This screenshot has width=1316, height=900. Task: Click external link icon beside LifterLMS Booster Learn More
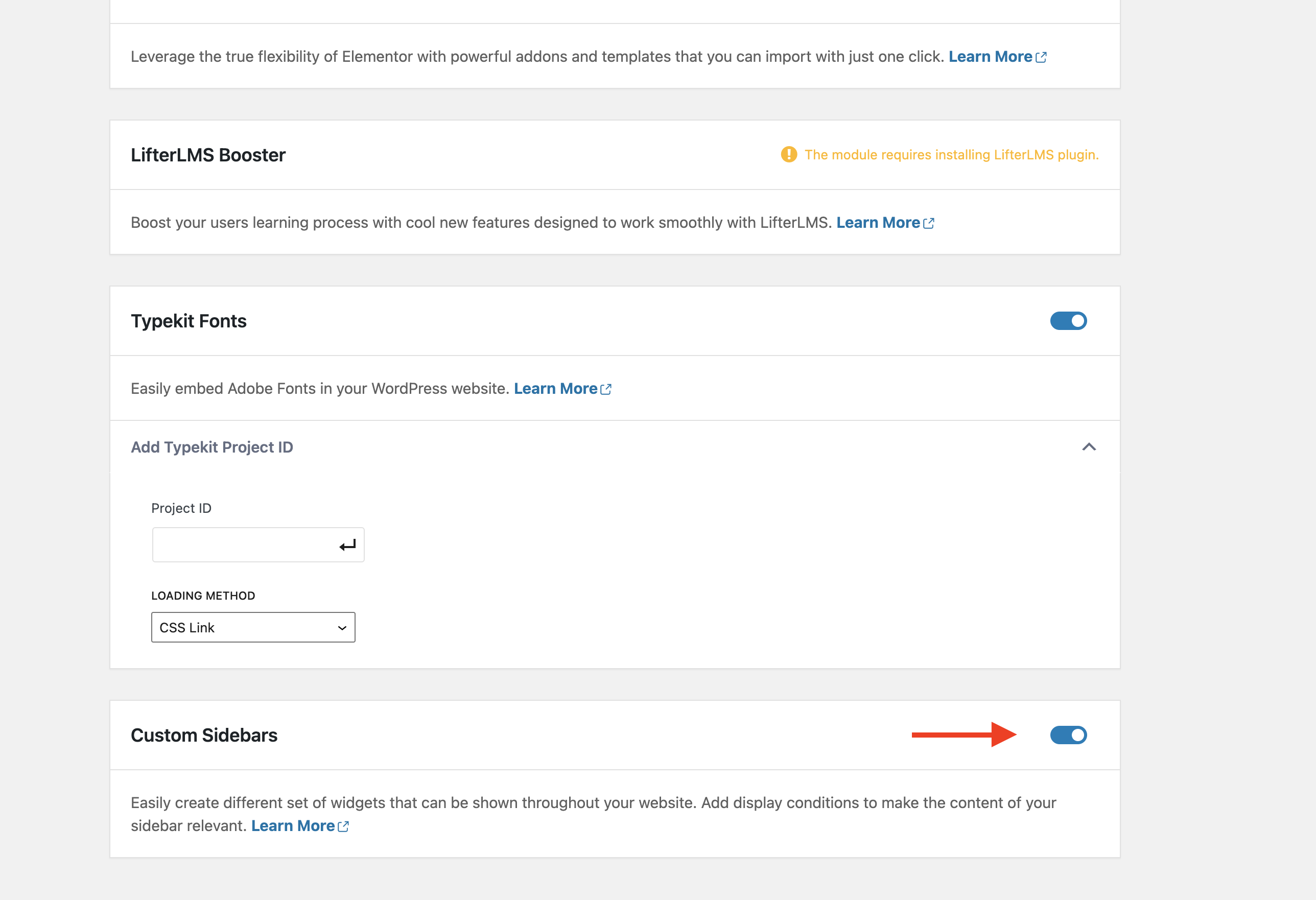pyautogui.click(x=929, y=223)
